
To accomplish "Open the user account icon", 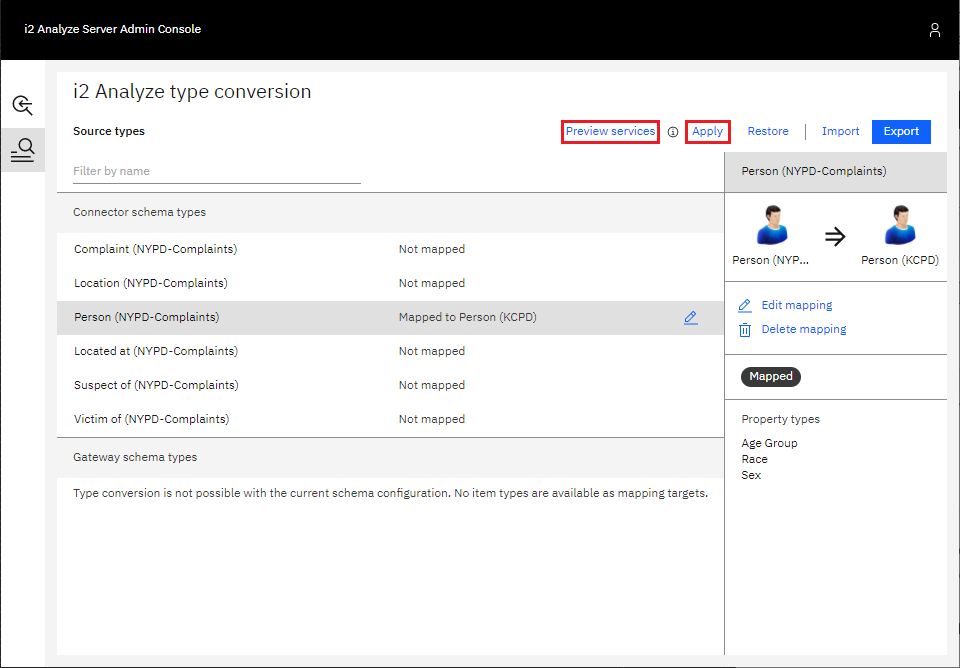I will (935, 30).
